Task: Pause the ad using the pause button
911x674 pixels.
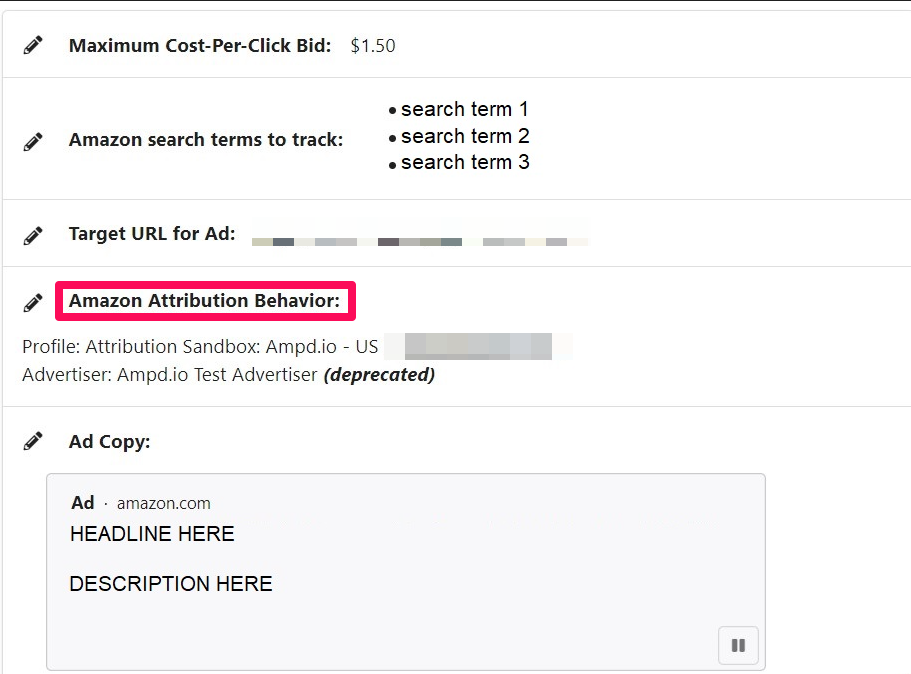Action: pos(738,645)
